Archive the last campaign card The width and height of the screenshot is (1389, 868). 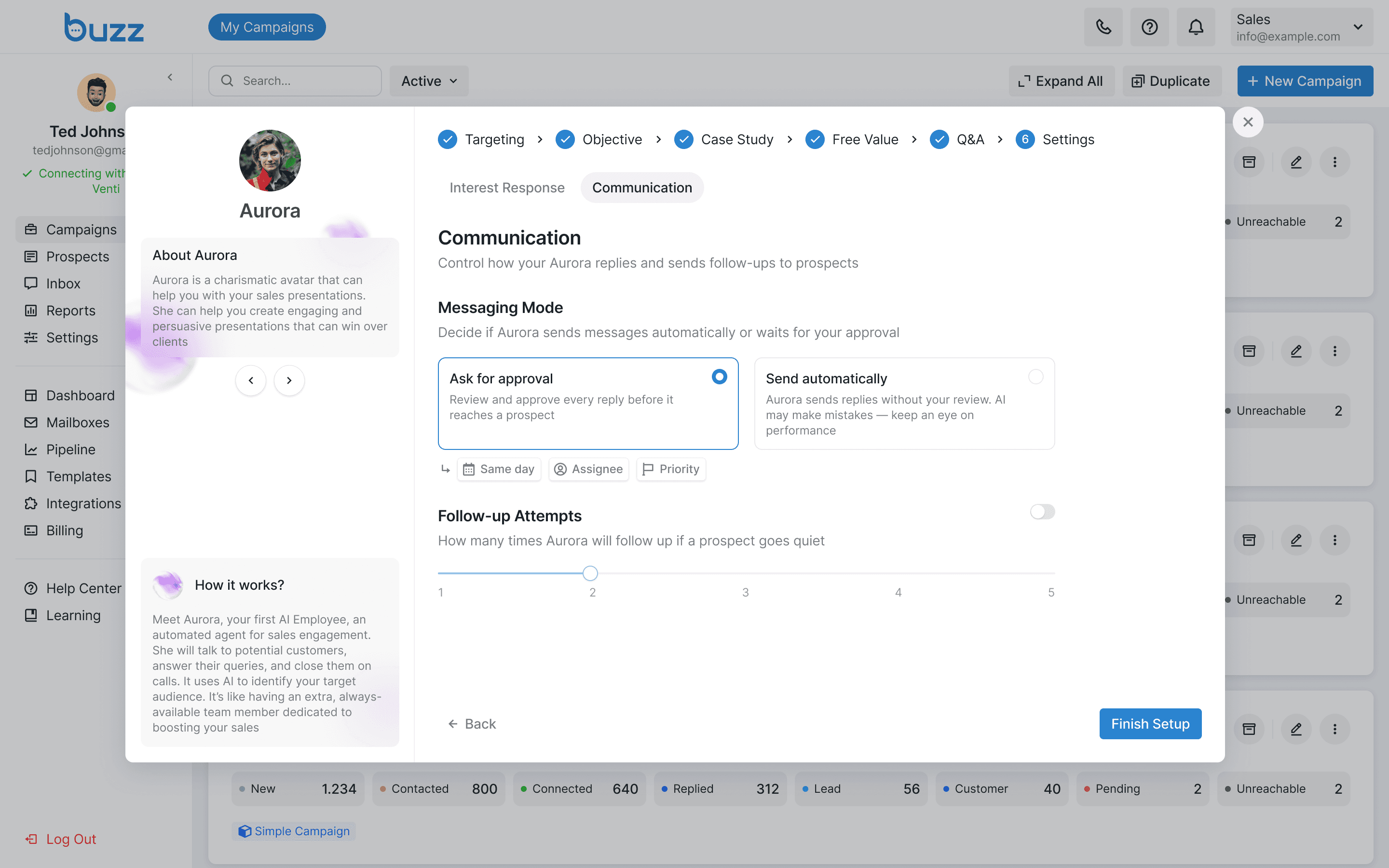1249,729
